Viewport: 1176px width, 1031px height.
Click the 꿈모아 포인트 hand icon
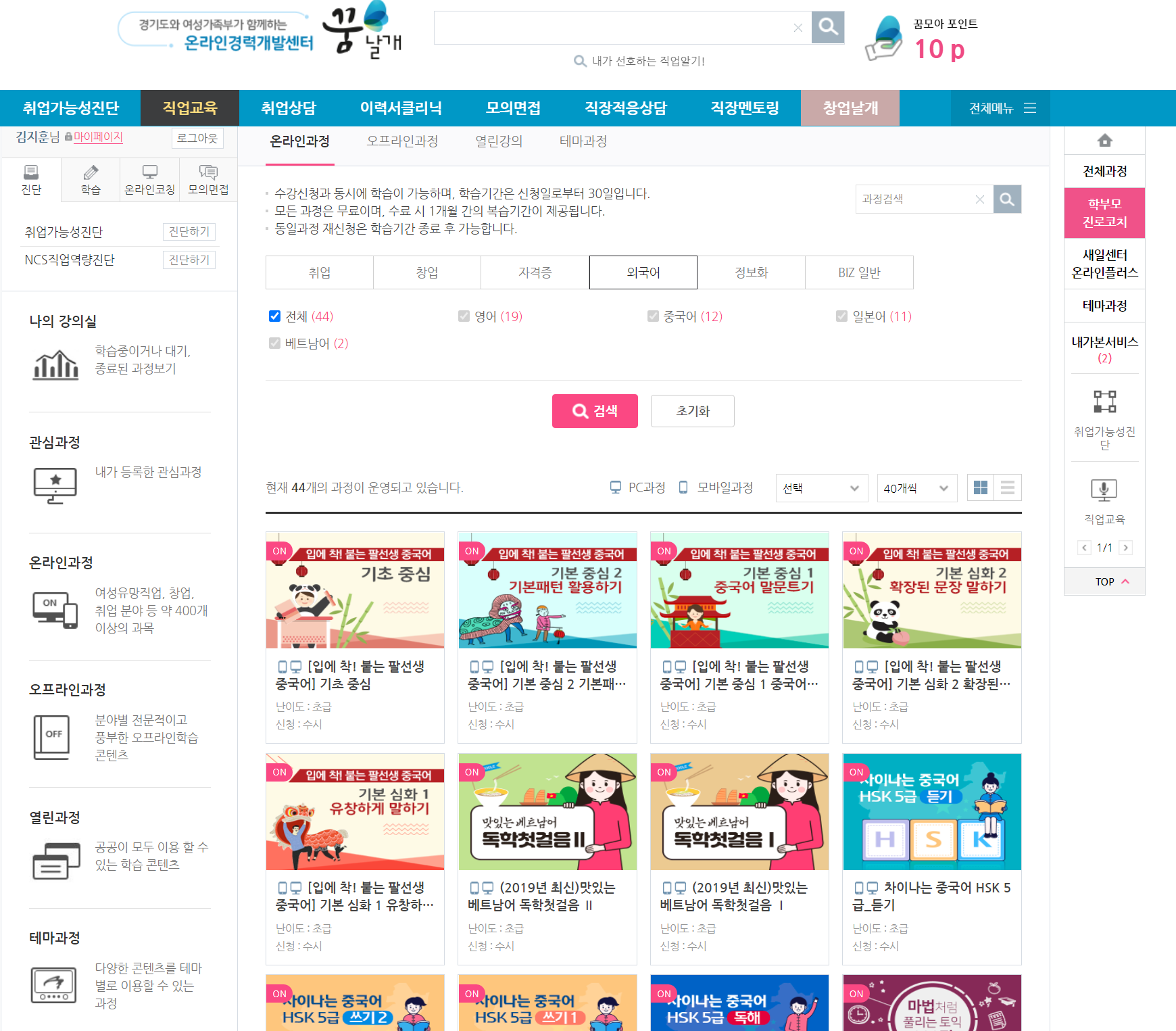point(884,39)
